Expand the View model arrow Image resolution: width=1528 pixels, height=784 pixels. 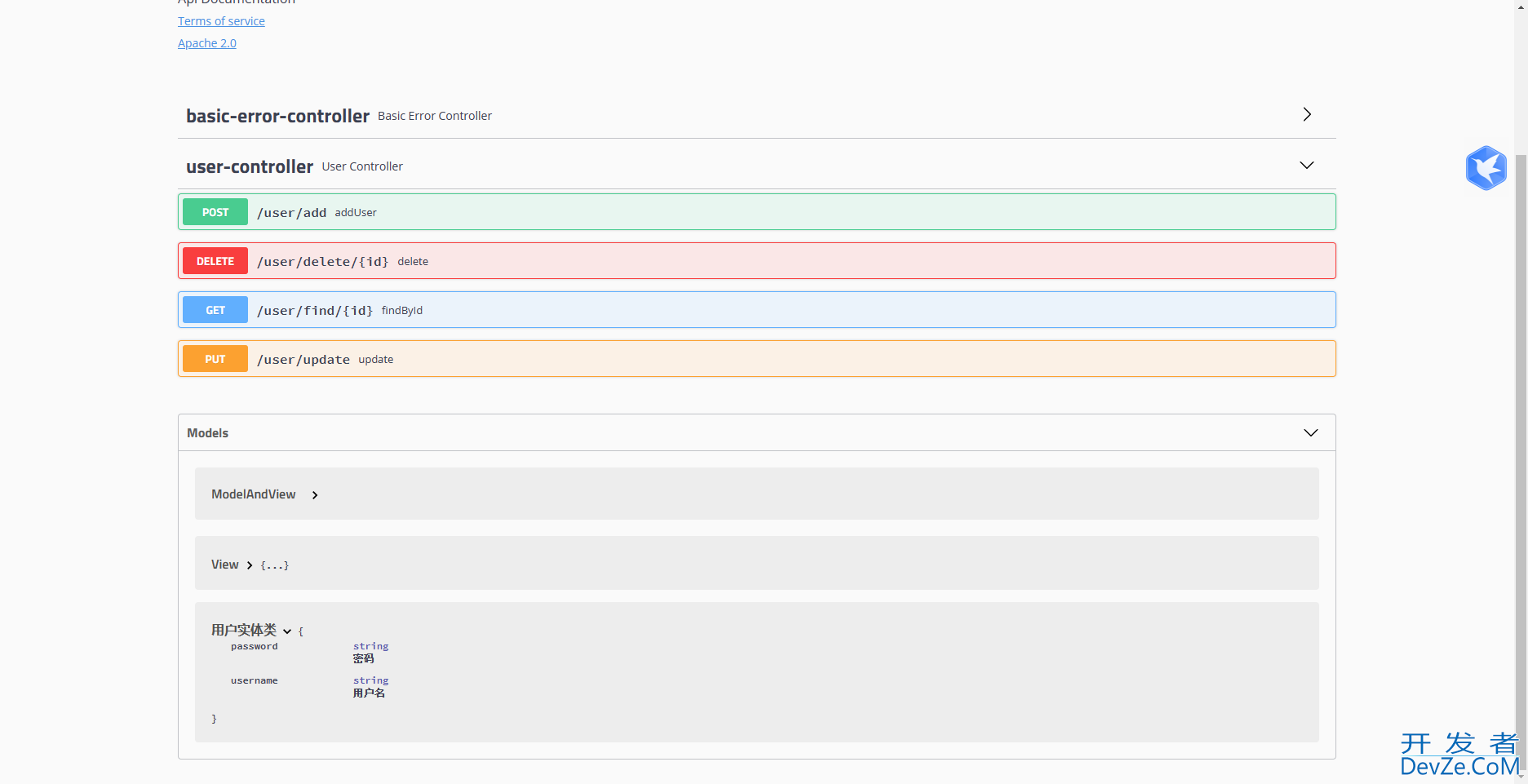(x=250, y=565)
